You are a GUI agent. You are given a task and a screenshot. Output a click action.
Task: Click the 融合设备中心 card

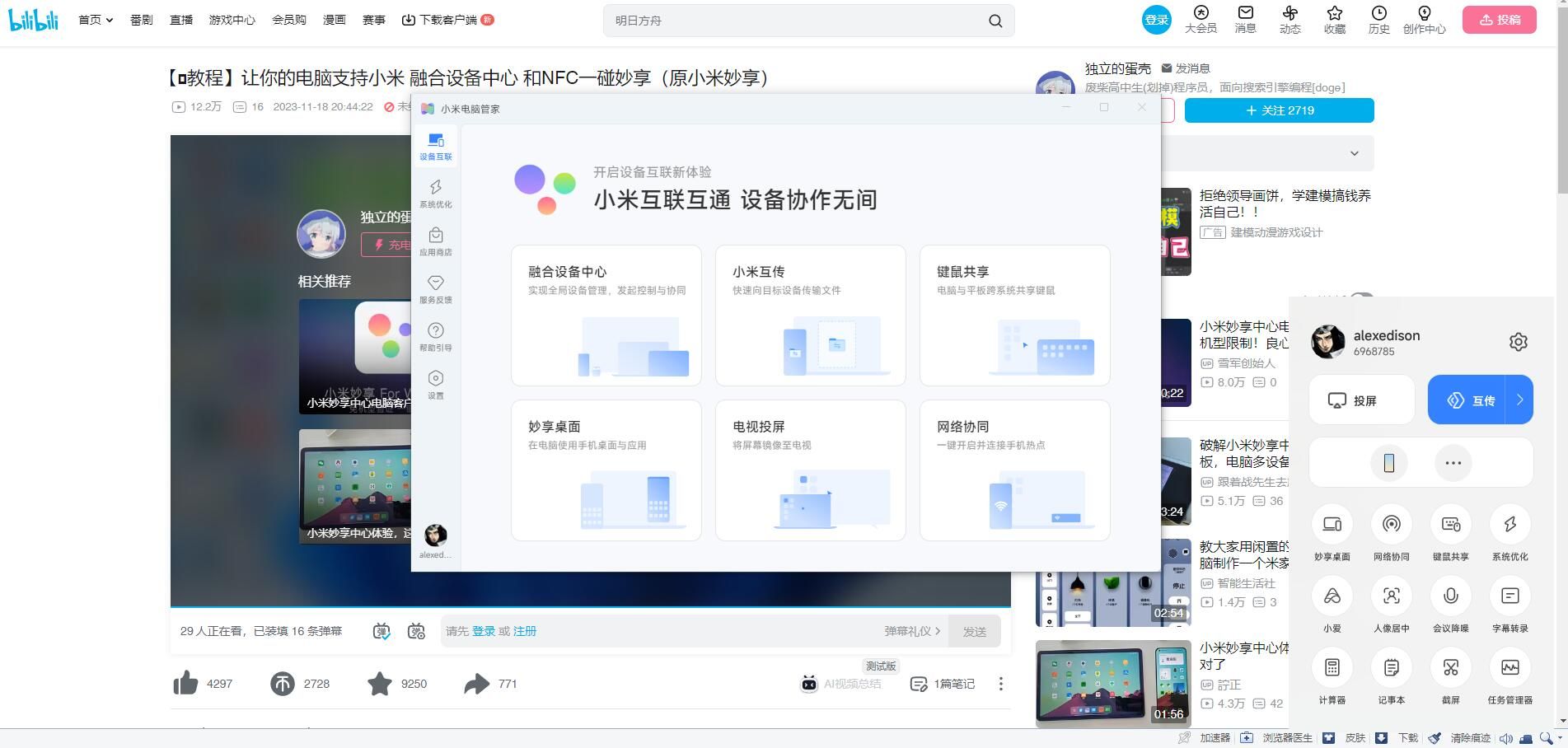(606, 315)
